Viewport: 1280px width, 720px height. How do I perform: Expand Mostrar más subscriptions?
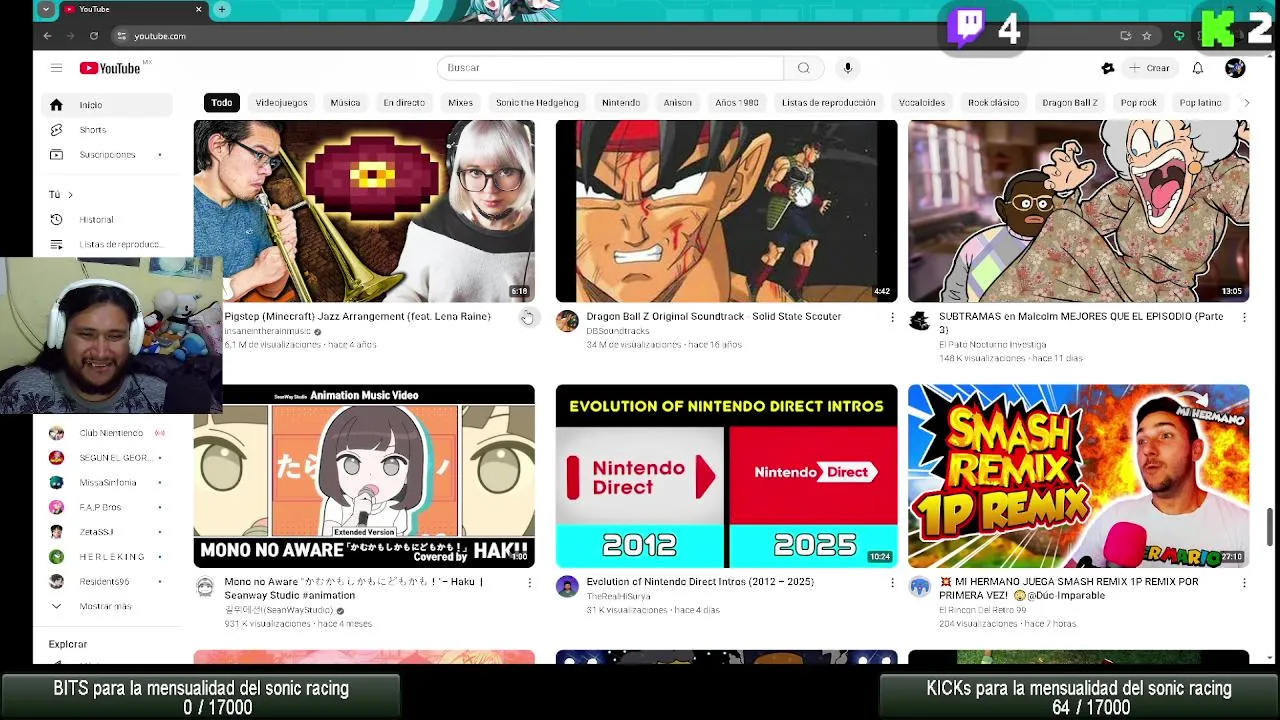108,606
